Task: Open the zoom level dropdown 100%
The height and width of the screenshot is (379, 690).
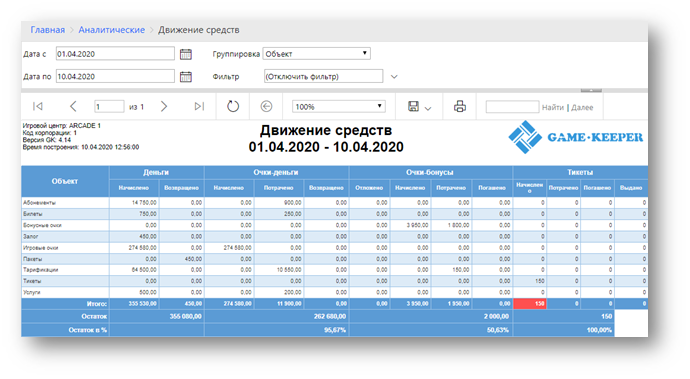Action: 338,107
